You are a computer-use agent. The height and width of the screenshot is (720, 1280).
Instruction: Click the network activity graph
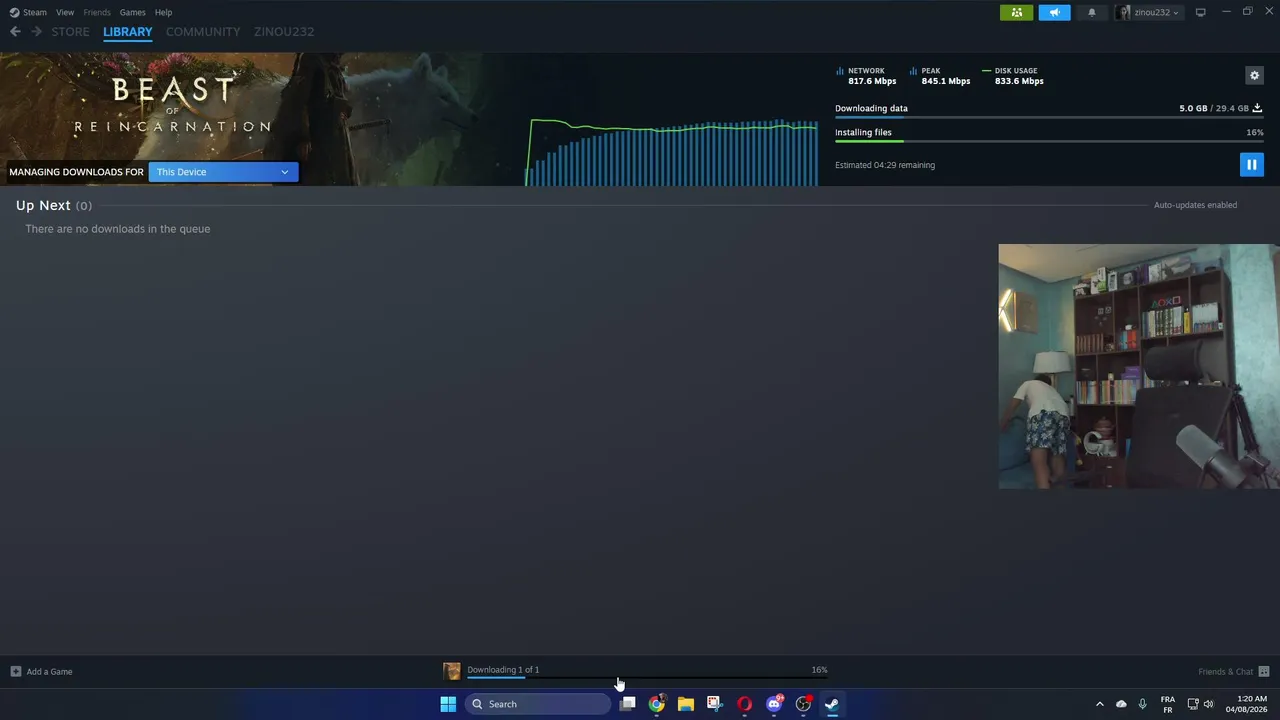672,152
